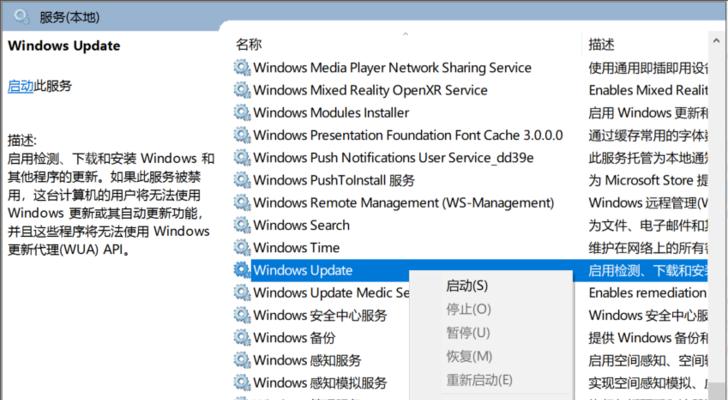
Task: Select Windows Media Player Network Sharing Service row
Action: point(392,68)
